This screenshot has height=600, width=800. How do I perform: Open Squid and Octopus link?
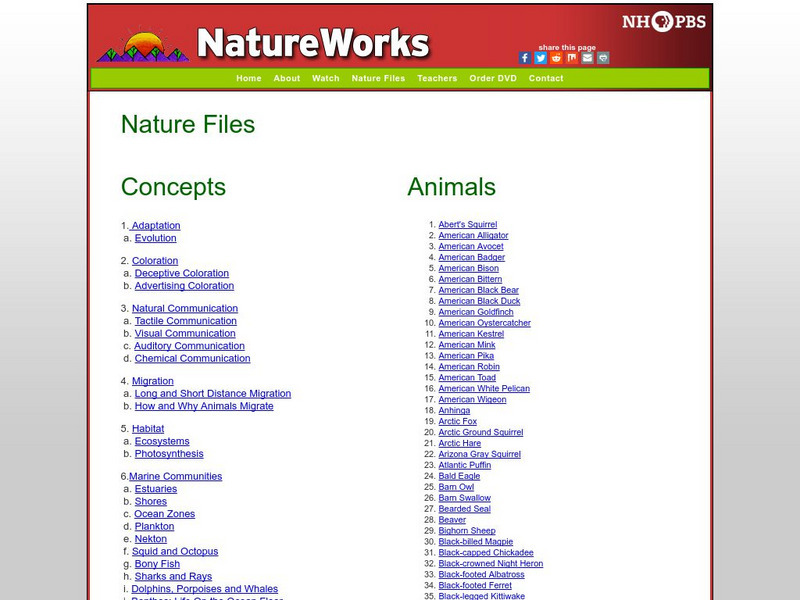[175, 551]
